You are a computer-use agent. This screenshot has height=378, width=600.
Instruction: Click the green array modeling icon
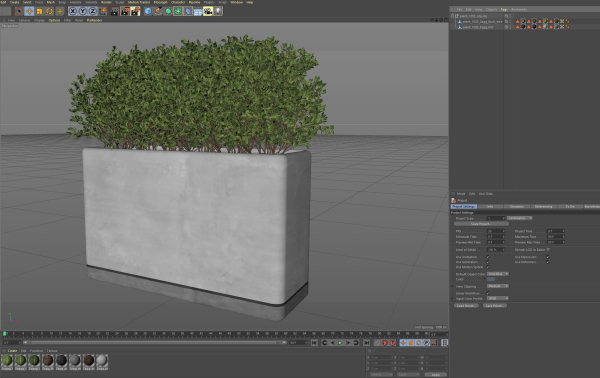coord(178,11)
